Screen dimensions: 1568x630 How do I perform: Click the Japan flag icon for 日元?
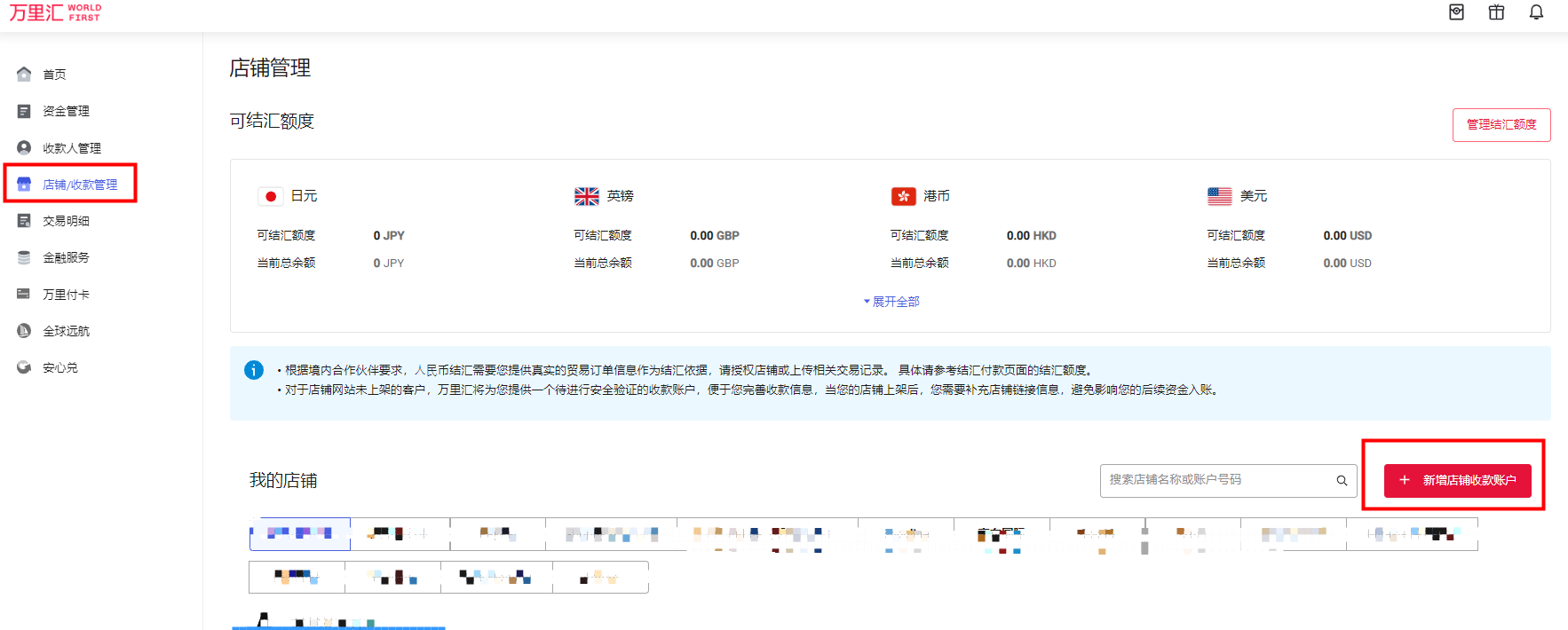point(271,196)
